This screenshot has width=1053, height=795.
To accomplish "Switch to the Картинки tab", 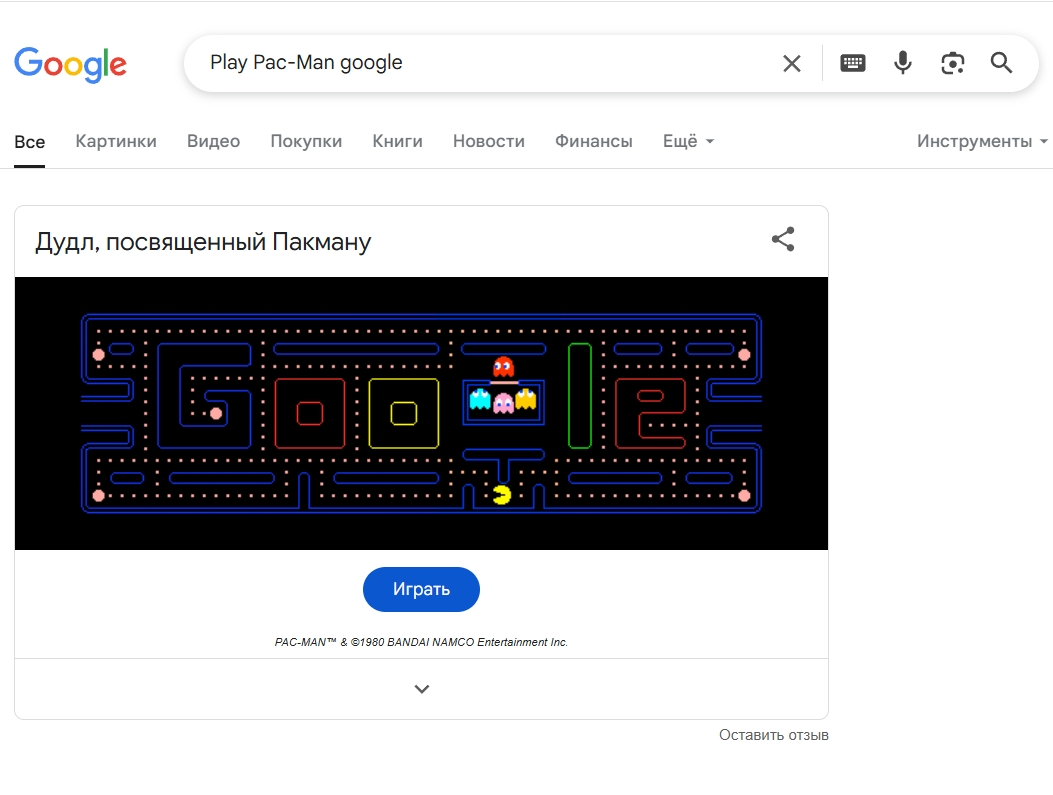I will (x=116, y=141).
